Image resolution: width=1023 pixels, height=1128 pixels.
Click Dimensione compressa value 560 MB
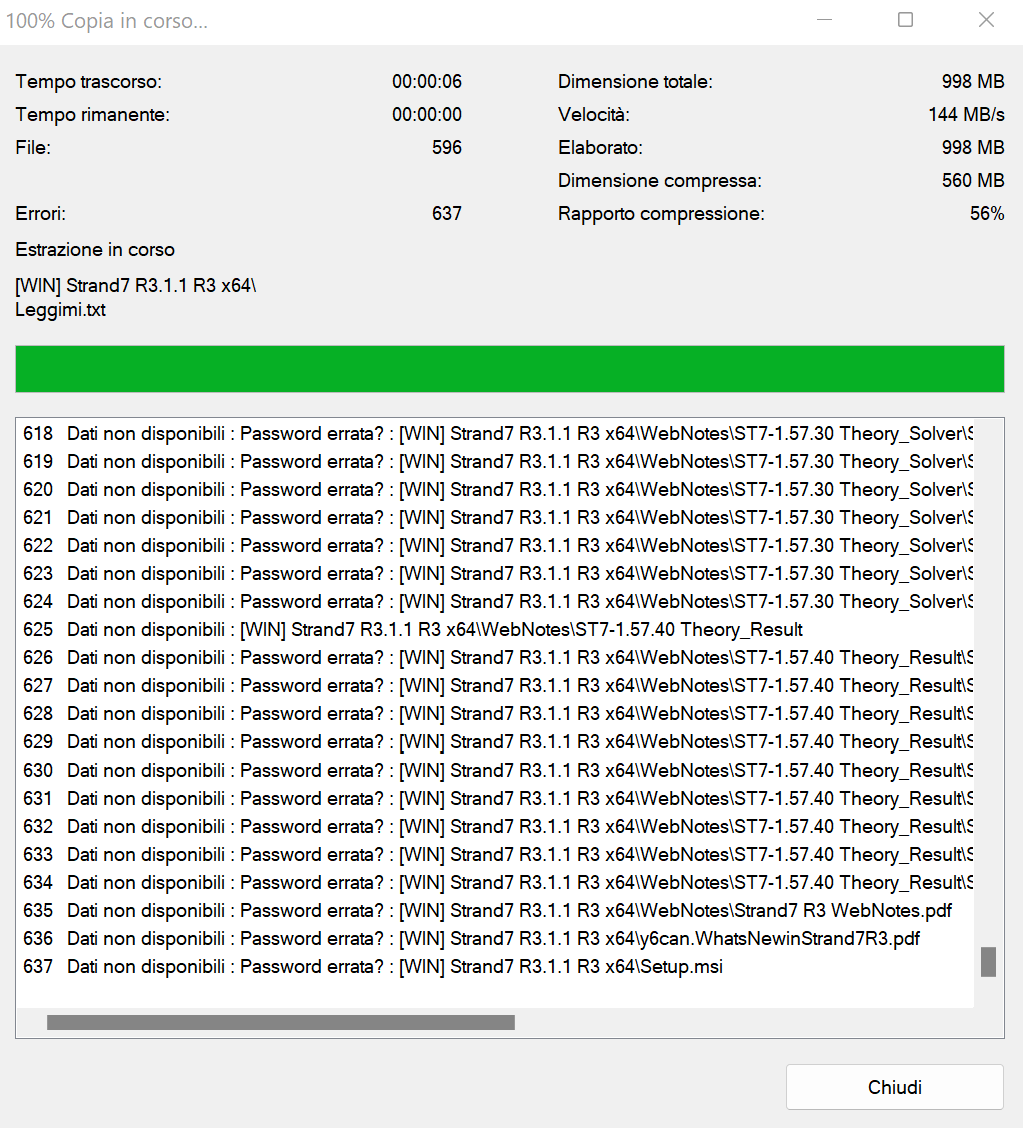point(973,181)
